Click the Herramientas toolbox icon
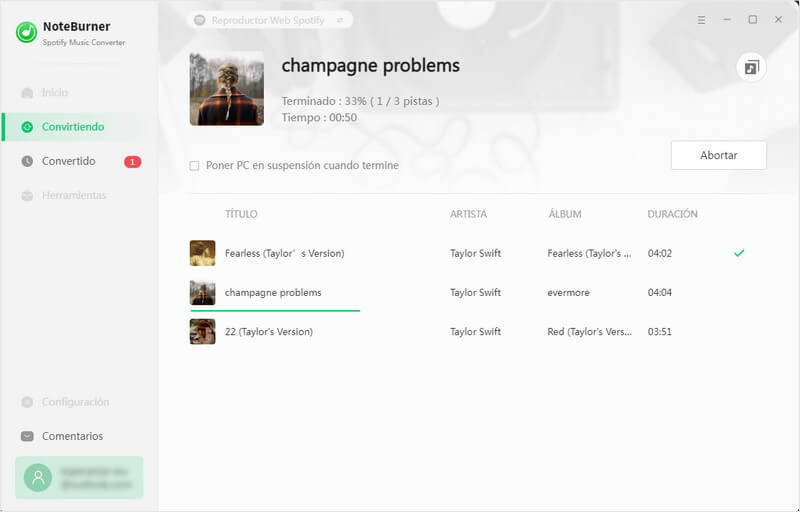The image size is (800, 512). (x=27, y=196)
